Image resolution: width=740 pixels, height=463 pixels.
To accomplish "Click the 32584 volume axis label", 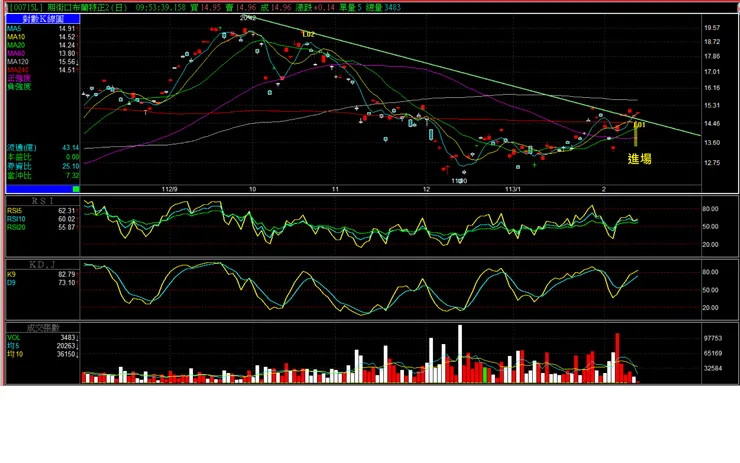I will pyautogui.click(x=713, y=368).
